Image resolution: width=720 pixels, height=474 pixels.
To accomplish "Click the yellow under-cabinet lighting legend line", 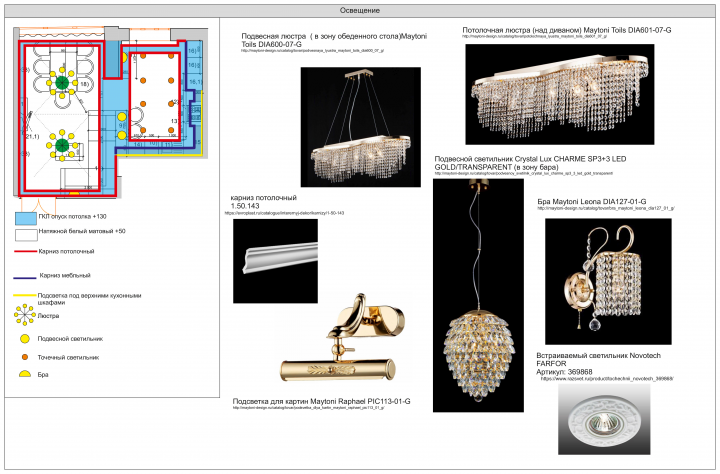I will tap(25, 295).
